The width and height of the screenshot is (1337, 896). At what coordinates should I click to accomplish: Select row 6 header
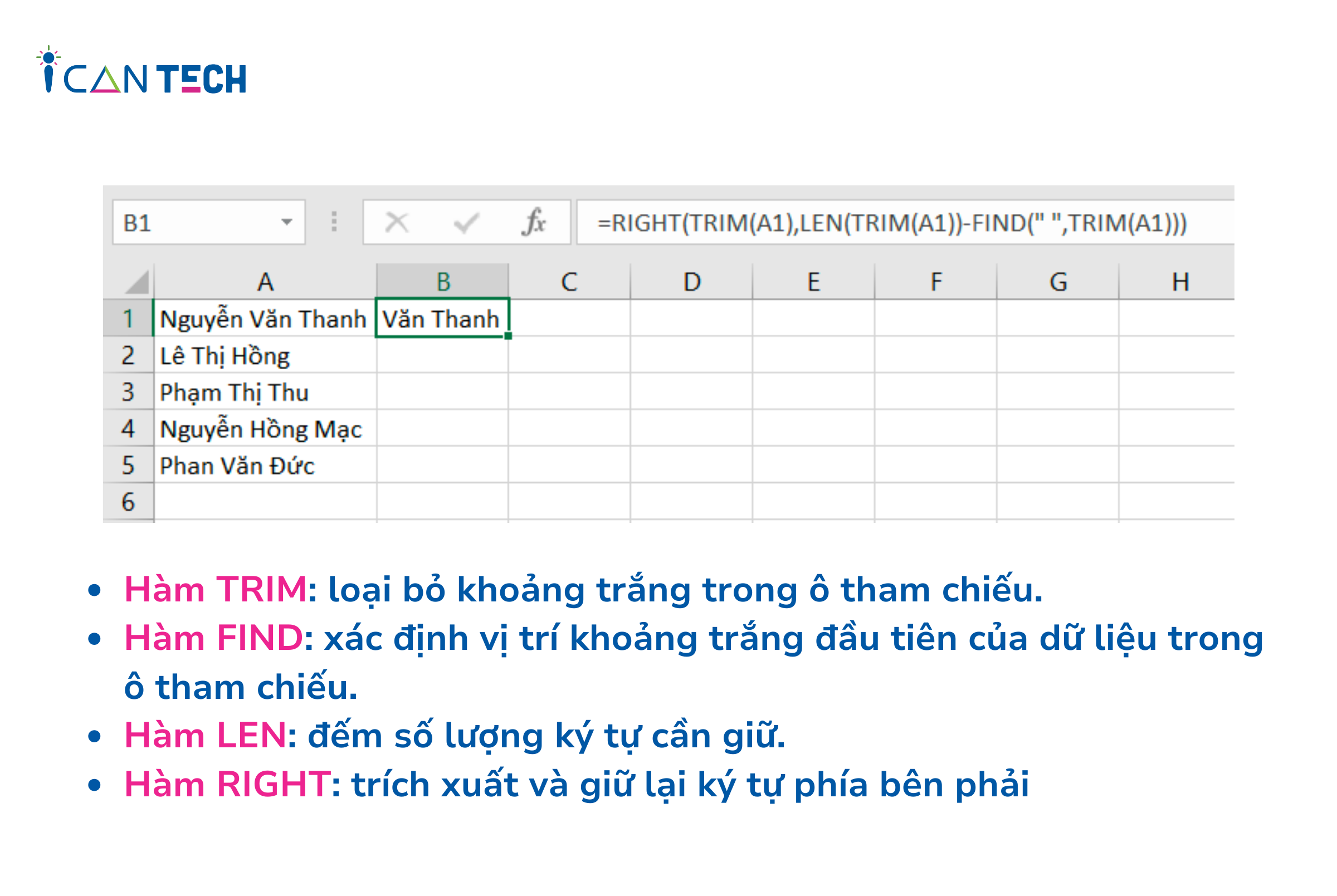(x=128, y=502)
